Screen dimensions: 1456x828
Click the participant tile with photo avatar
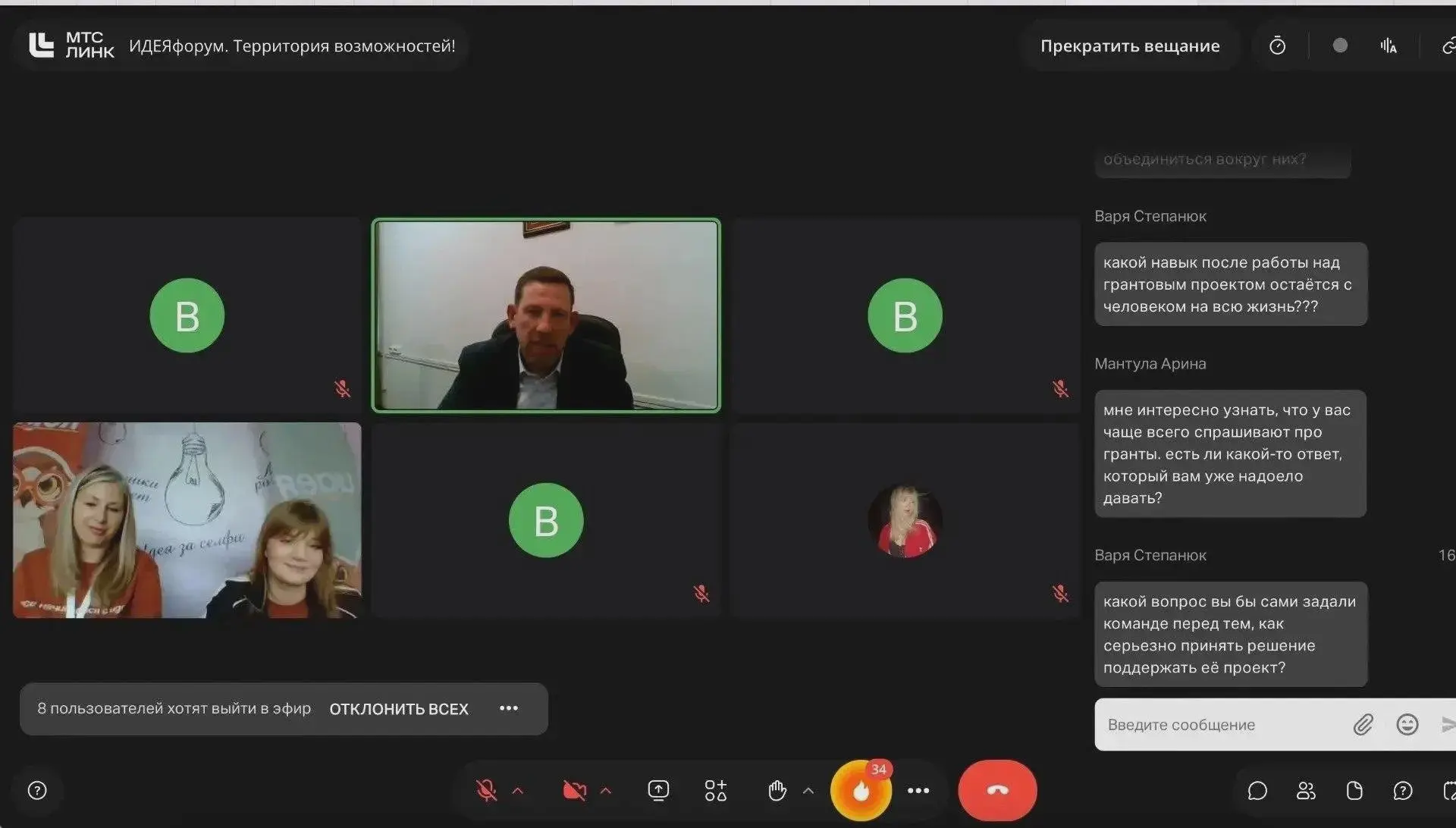(905, 520)
